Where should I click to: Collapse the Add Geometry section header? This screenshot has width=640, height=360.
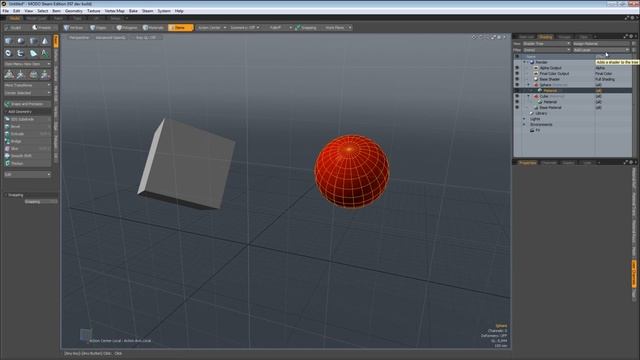pos(27,111)
